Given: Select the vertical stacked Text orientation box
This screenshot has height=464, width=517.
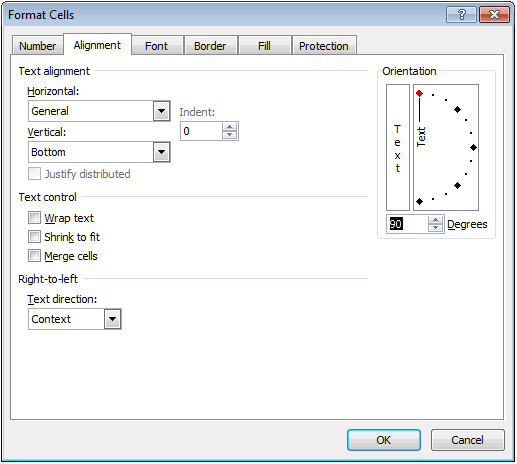Looking at the screenshot, I should coord(398,147).
